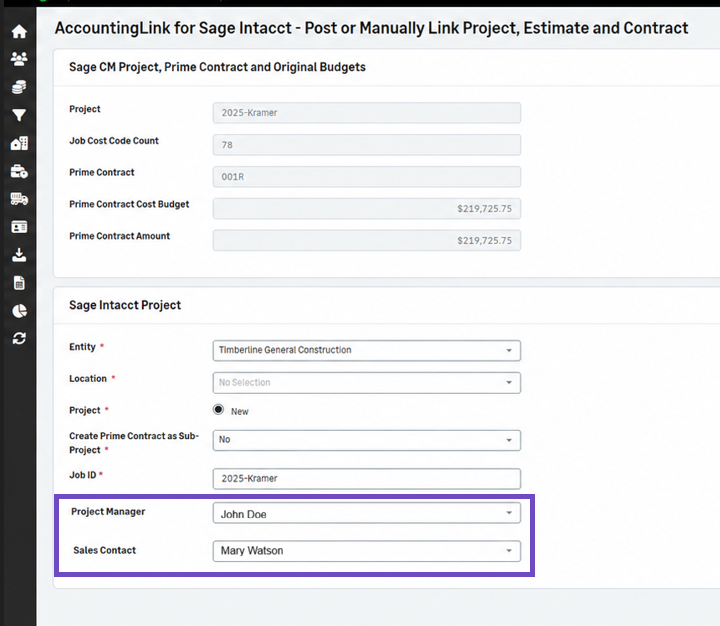The image size is (720, 626).
Task: Open the coins stack sidebar icon
Action: point(19,87)
